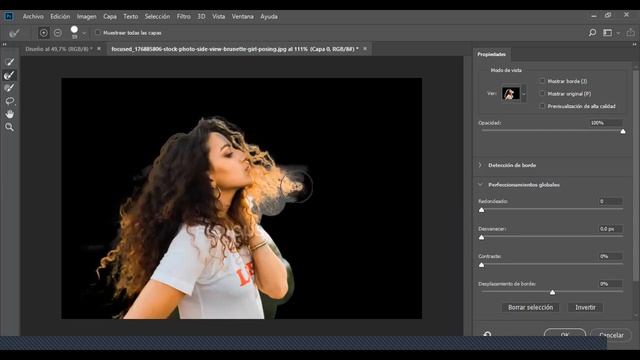Click the Invertir button
Screen dimensions: 640x360
pyautogui.click(x=585, y=307)
